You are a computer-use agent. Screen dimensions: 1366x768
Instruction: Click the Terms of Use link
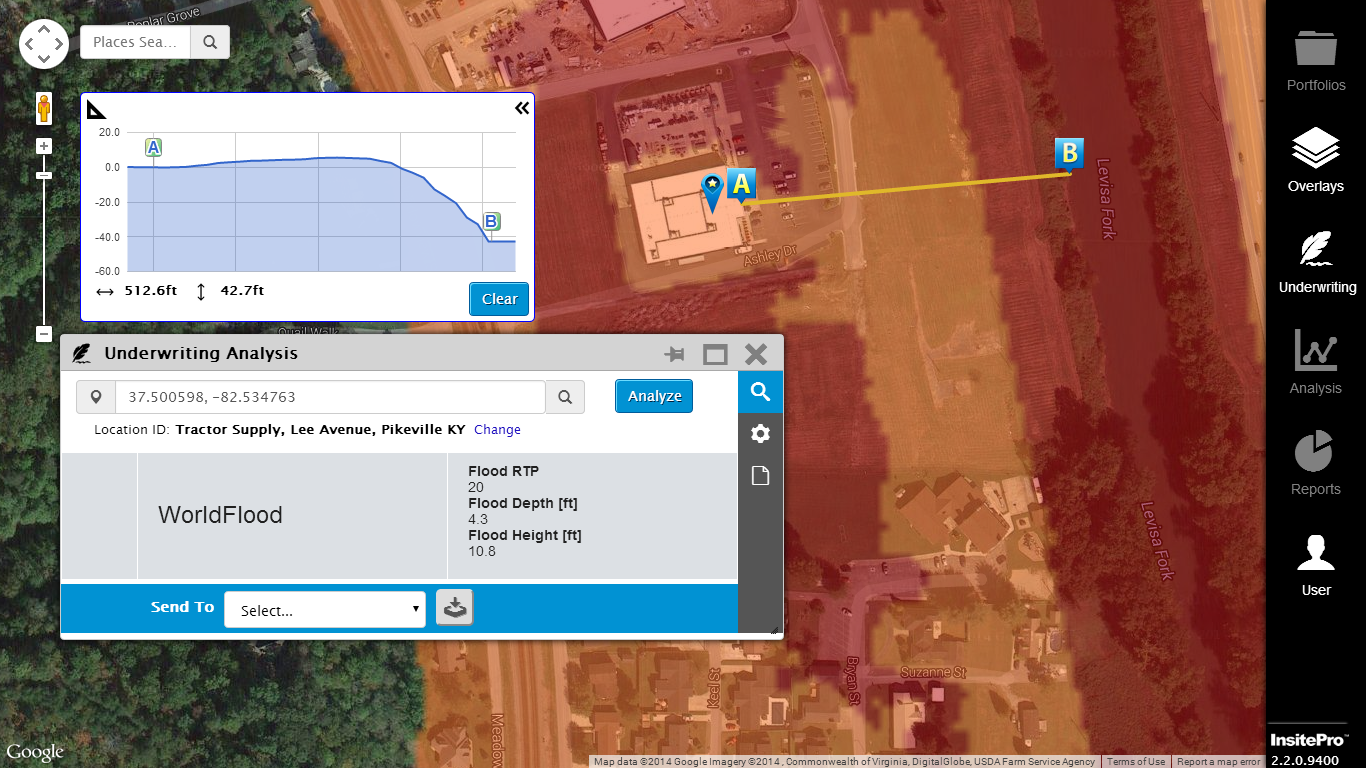tap(1135, 762)
